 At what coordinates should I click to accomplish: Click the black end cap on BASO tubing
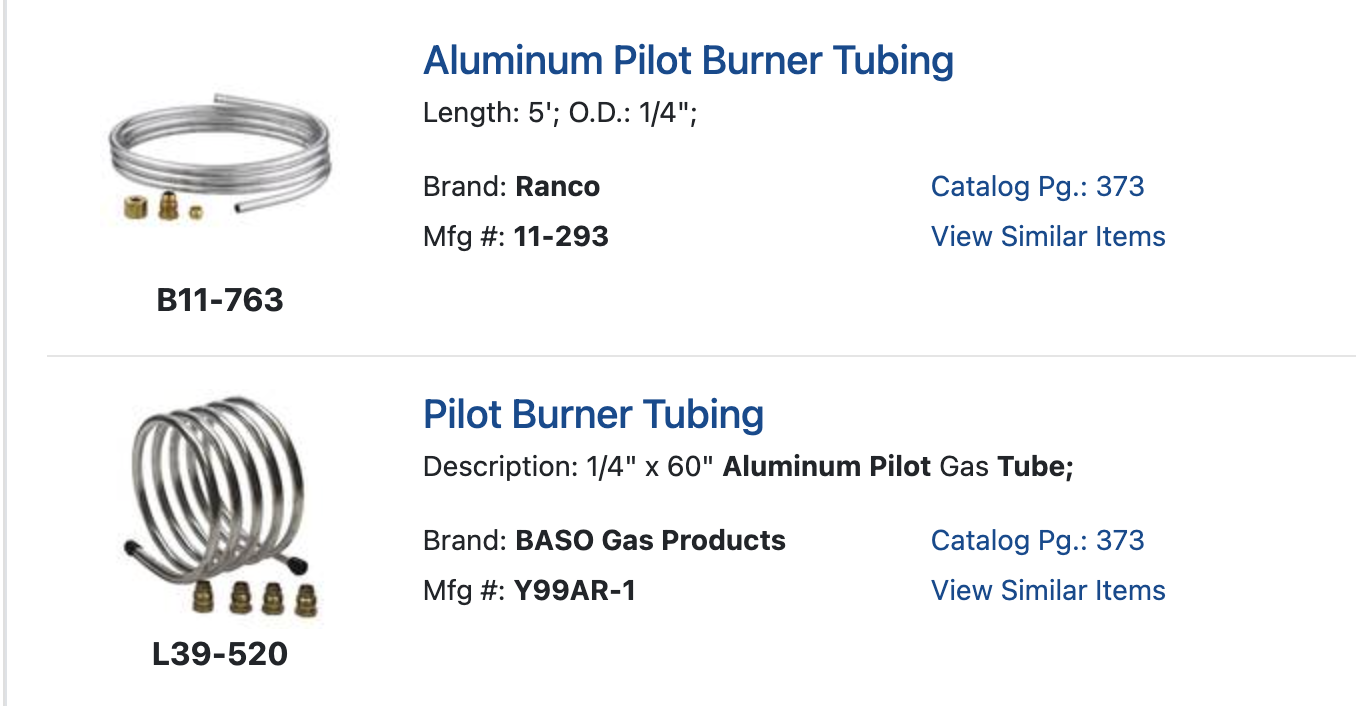(x=132, y=548)
